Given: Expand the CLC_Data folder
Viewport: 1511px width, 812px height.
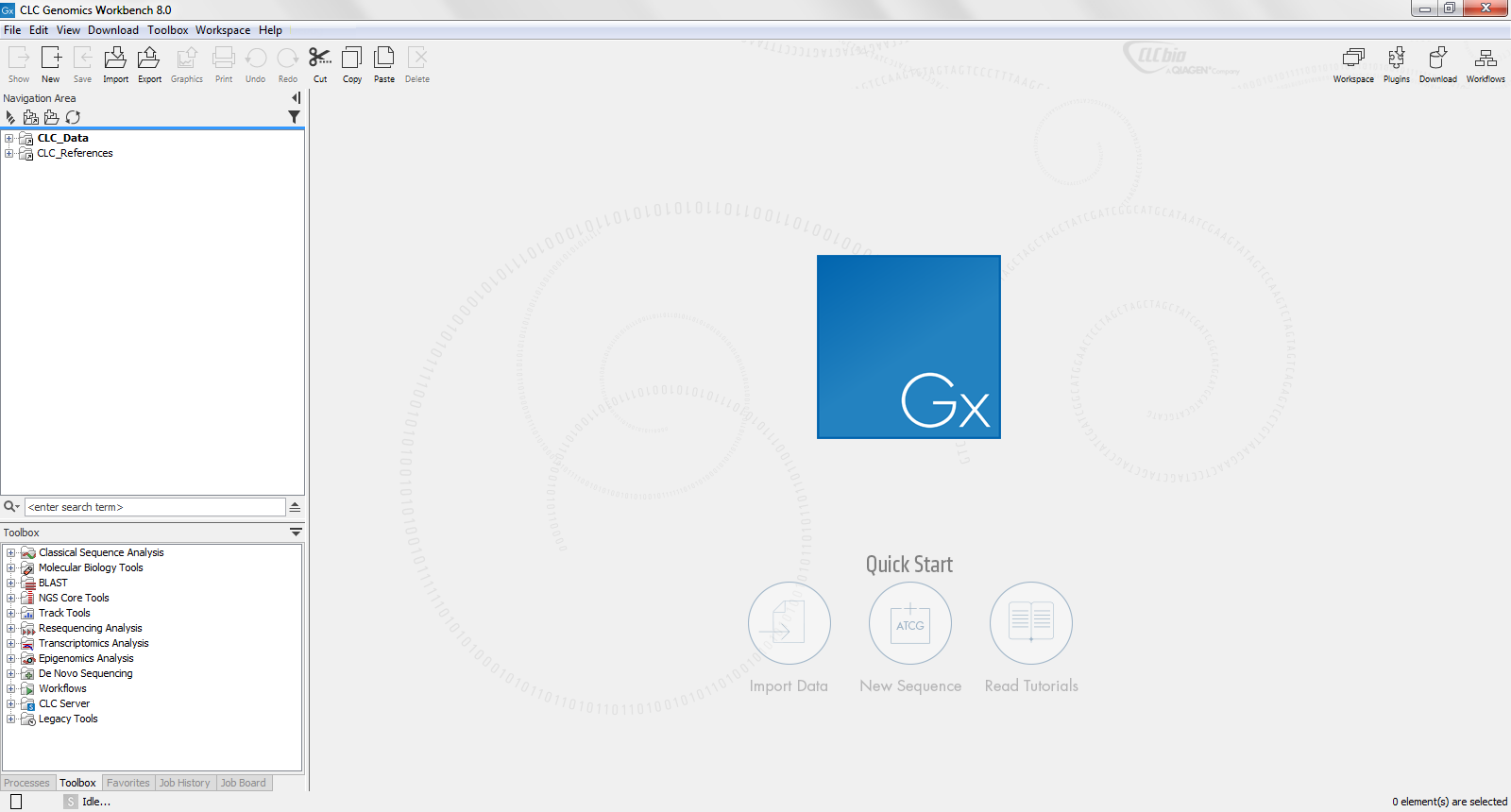Looking at the screenshot, I should click(9, 138).
